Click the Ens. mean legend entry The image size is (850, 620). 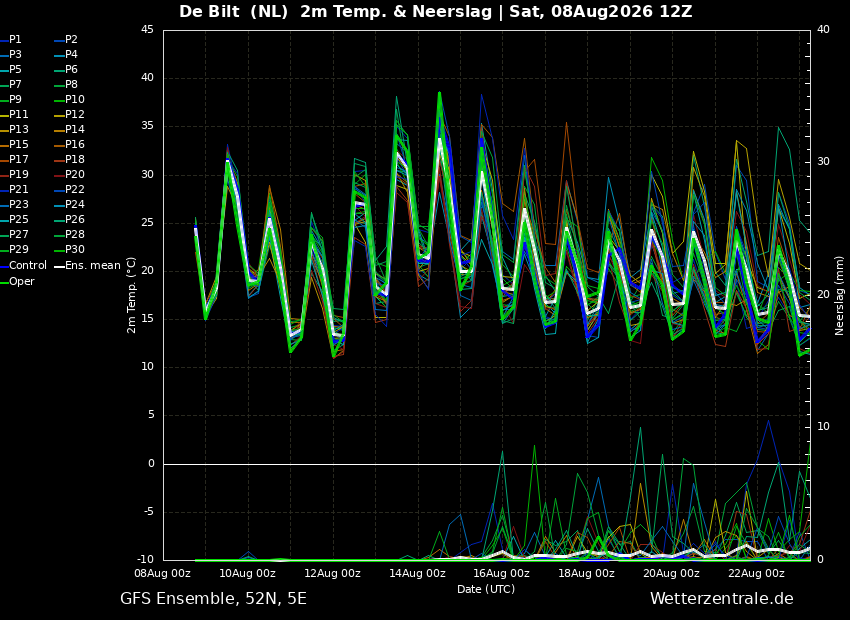click(87, 266)
